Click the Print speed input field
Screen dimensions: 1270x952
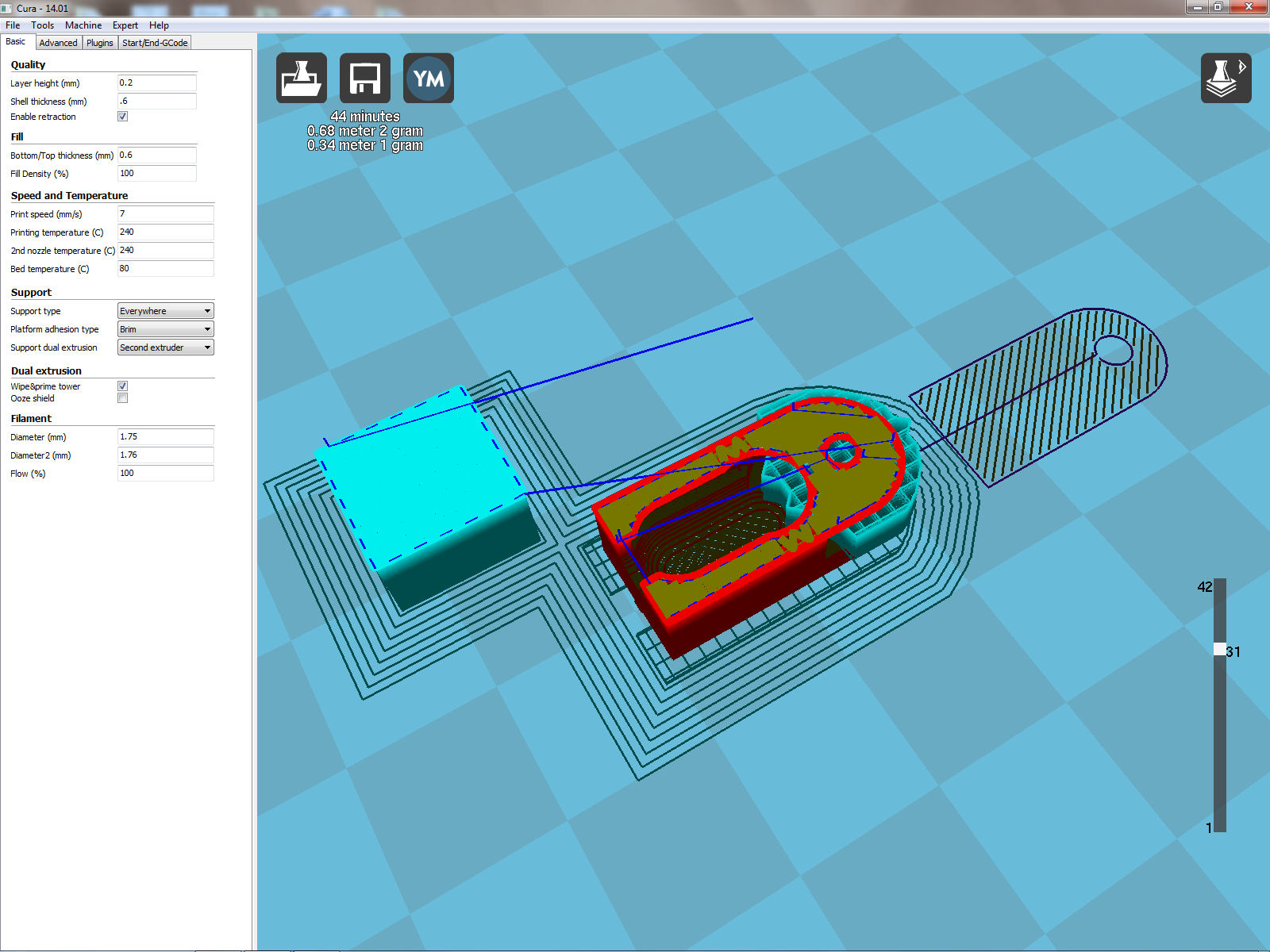point(165,214)
